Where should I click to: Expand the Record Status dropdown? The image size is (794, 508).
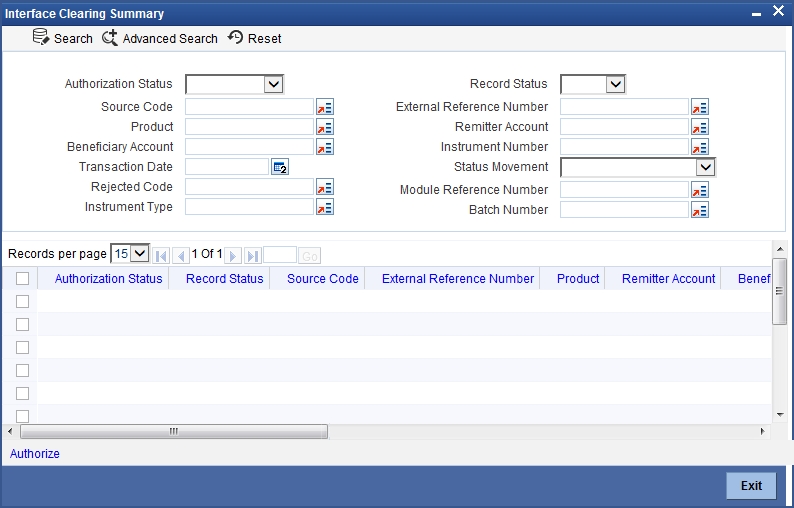616,84
